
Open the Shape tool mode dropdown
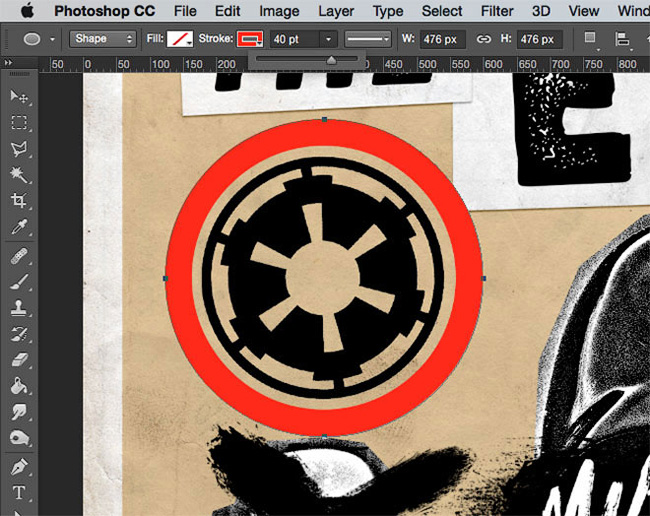point(102,39)
